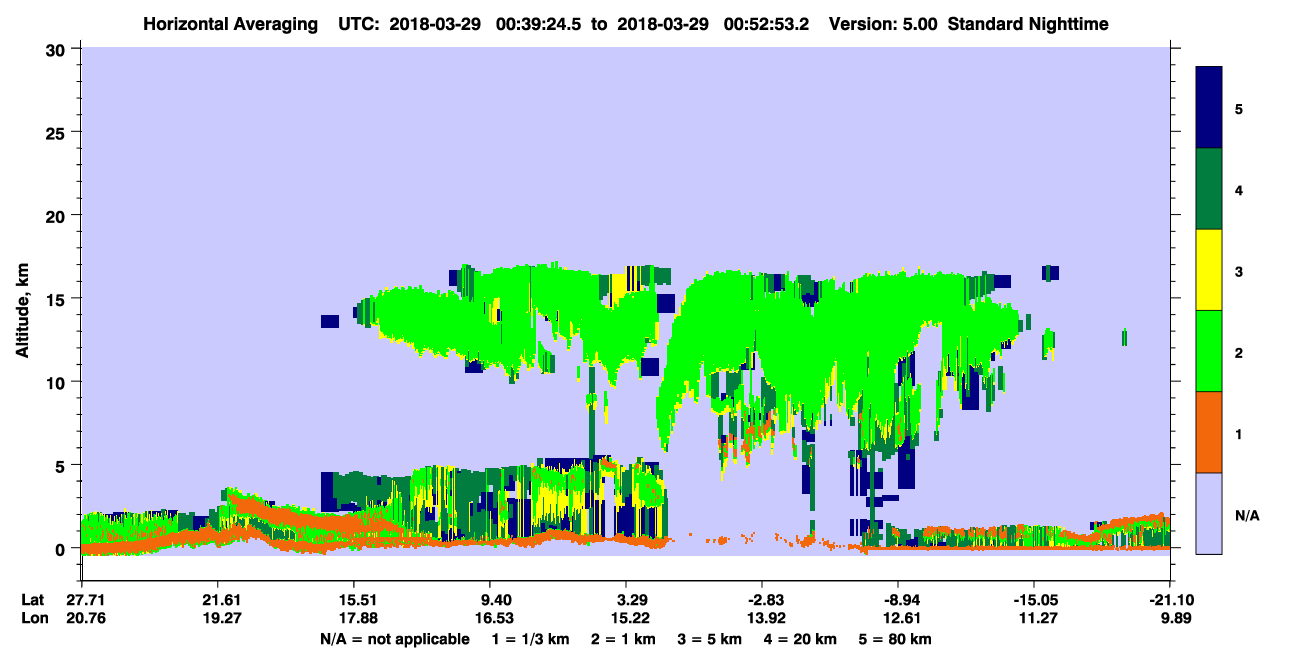Click latitude value 21.61

pos(217,600)
